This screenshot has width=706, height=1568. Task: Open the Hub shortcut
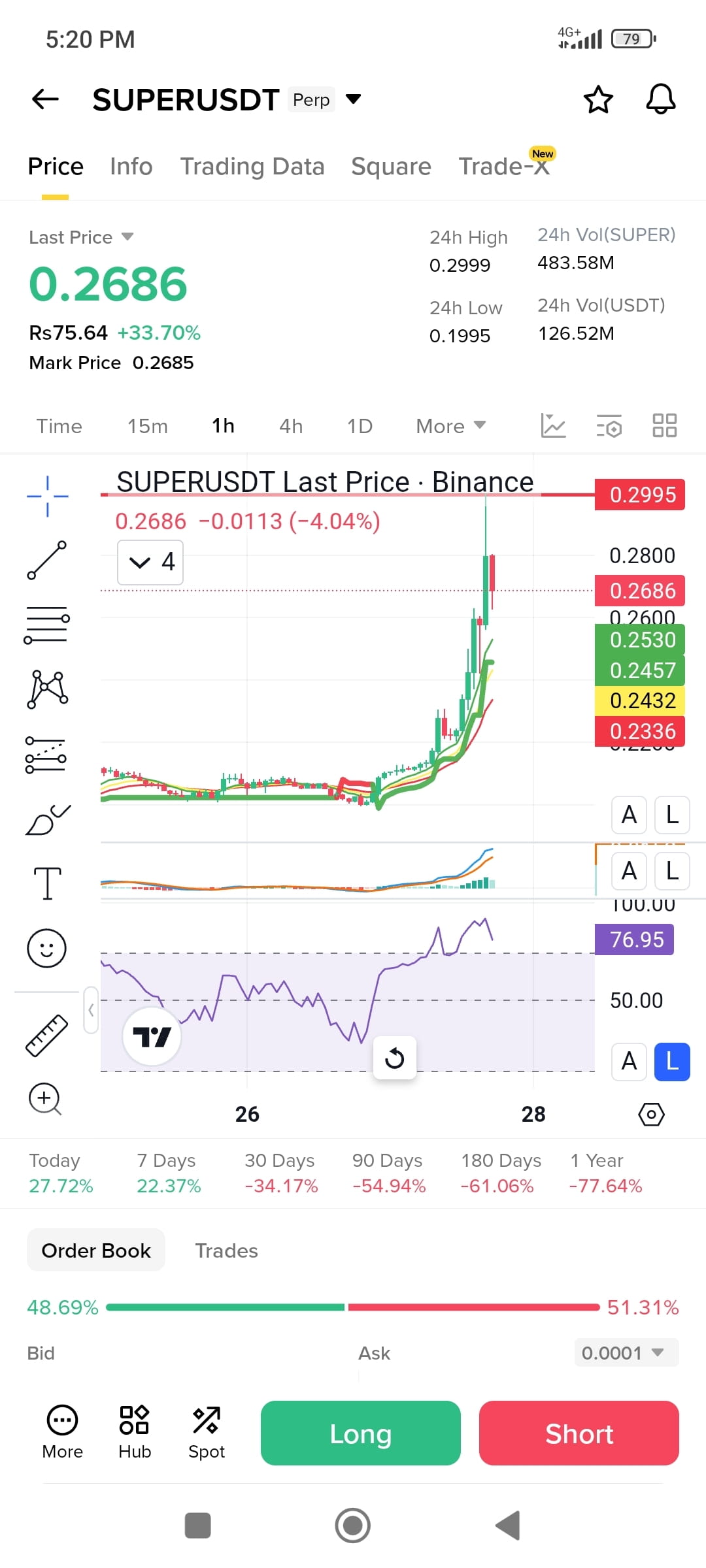tap(135, 1433)
